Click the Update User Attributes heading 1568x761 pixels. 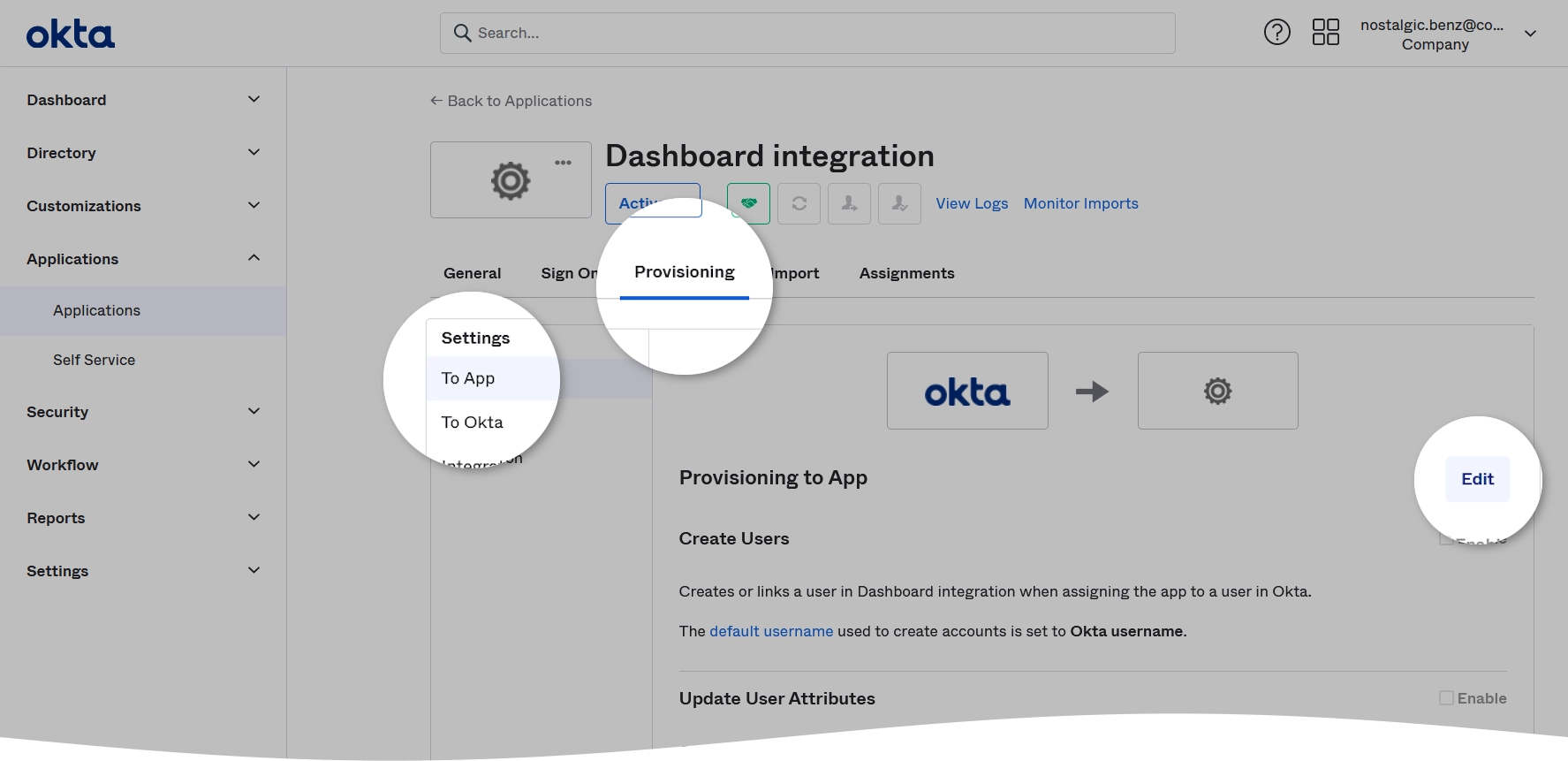[x=776, y=698]
